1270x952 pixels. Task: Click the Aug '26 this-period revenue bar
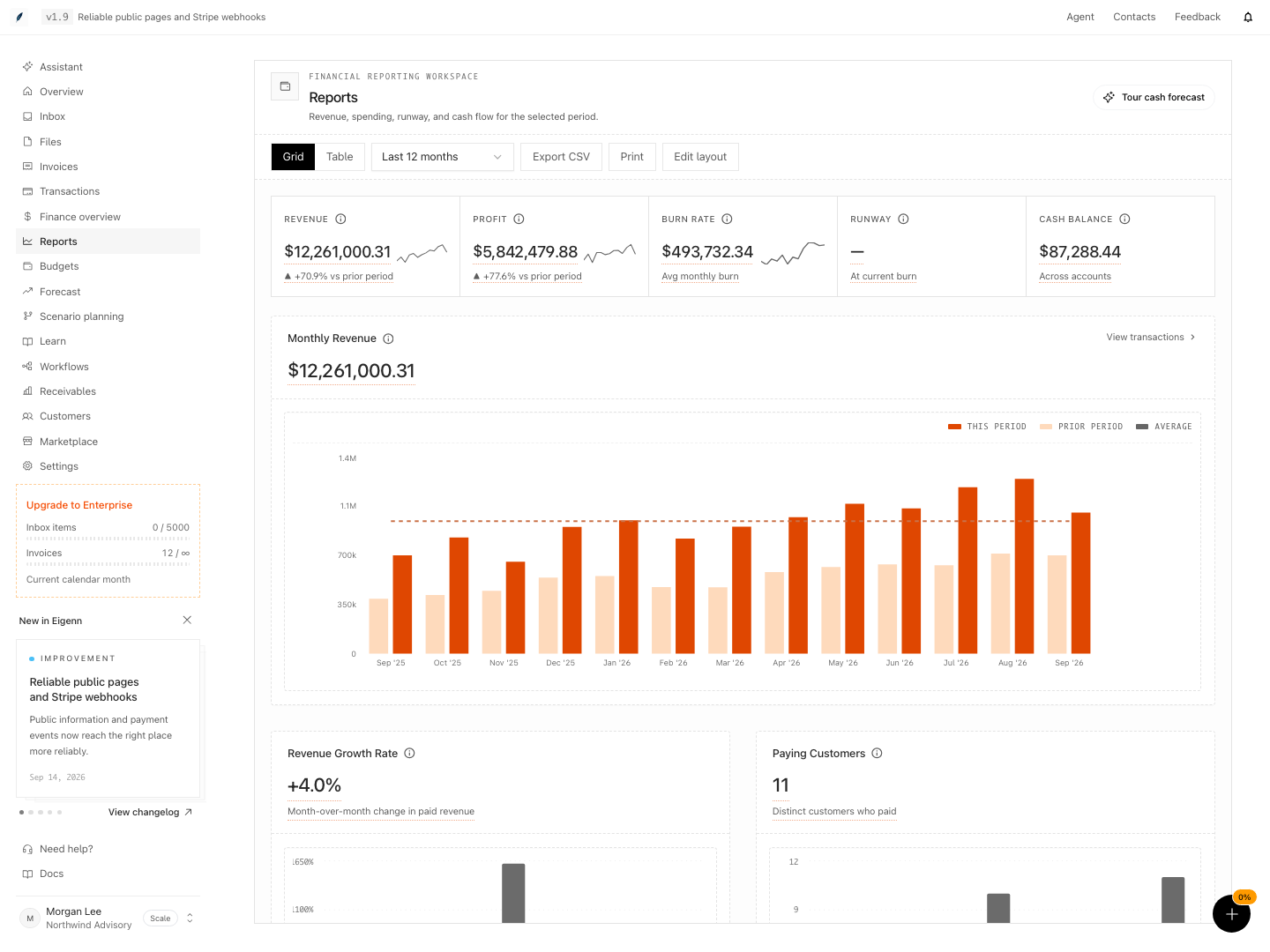pos(1024,566)
